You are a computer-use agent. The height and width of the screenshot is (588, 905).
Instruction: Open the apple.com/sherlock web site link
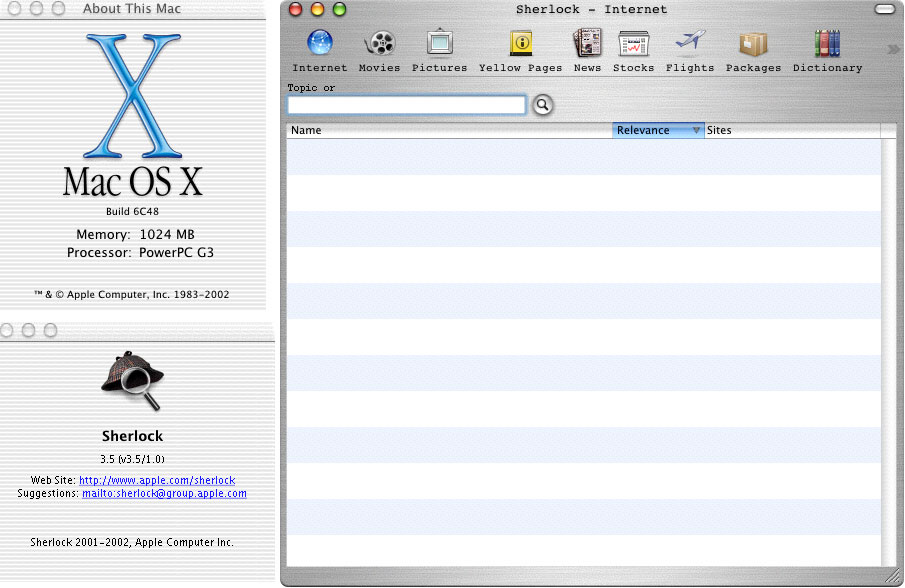[x=157, y=480]
